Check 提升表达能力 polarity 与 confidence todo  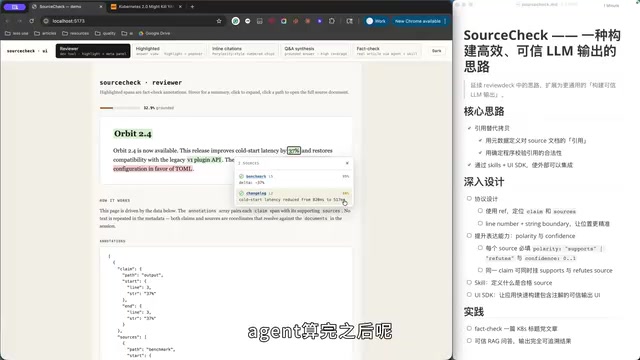(x=469, y=236)
